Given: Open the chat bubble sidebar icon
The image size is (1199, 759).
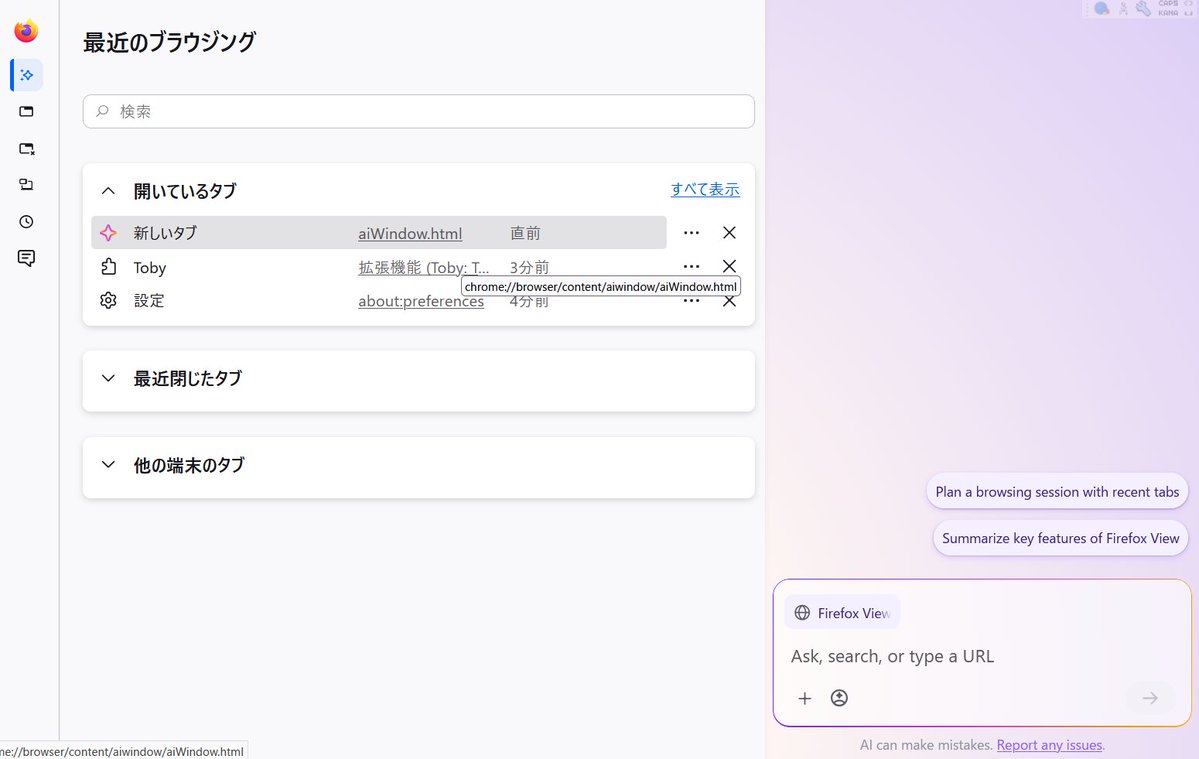Looking at the screenshot, I should (27, 258).
